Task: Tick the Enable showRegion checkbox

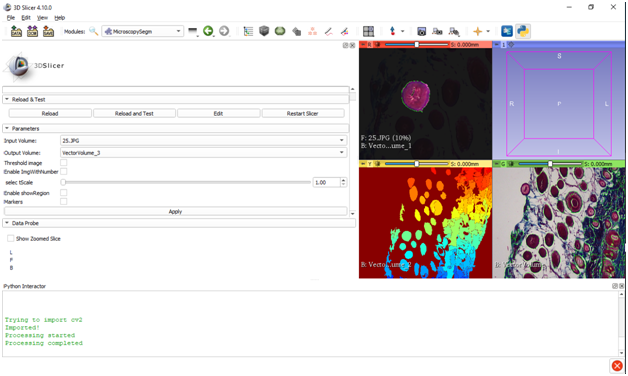Action: click(63, 193)
